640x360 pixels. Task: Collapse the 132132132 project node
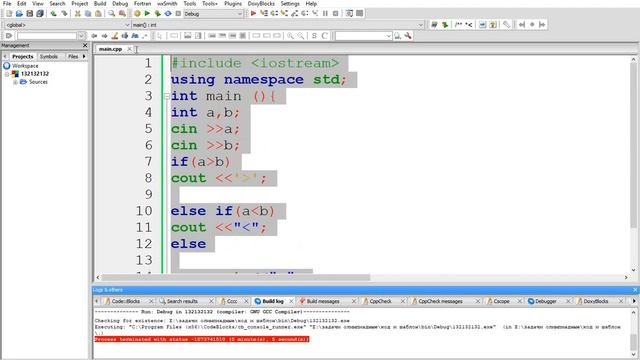coord(7,74)
